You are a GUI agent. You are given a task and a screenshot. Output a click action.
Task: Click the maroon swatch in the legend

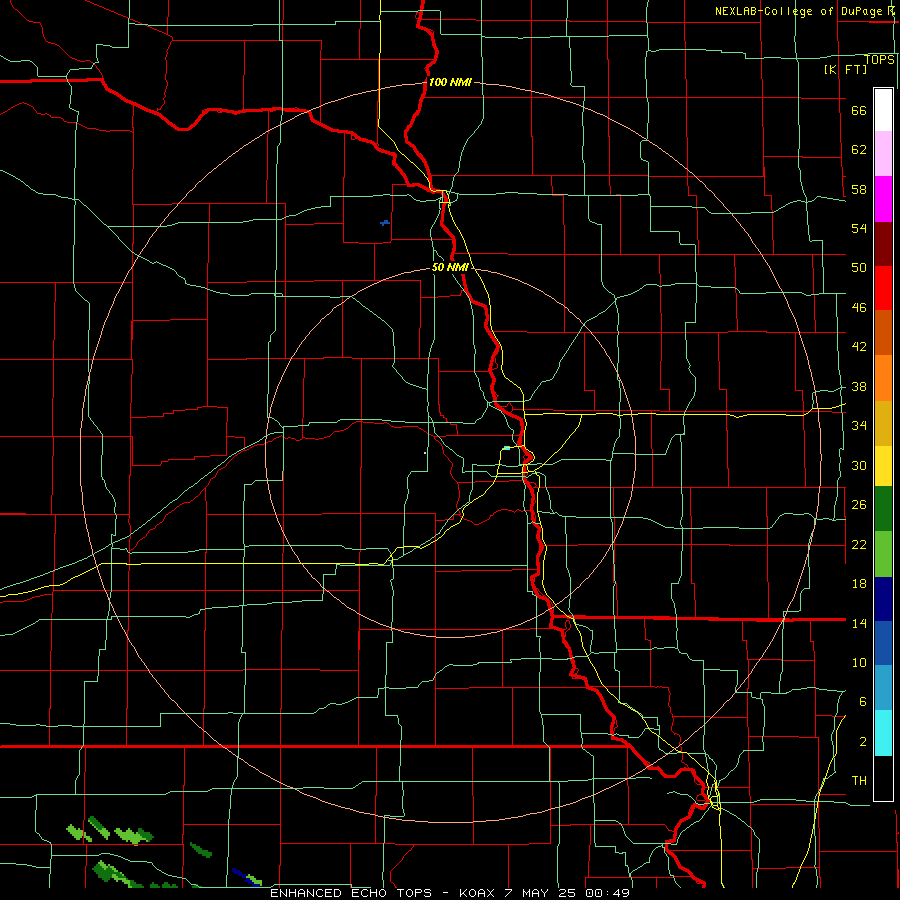coord(883,244)
